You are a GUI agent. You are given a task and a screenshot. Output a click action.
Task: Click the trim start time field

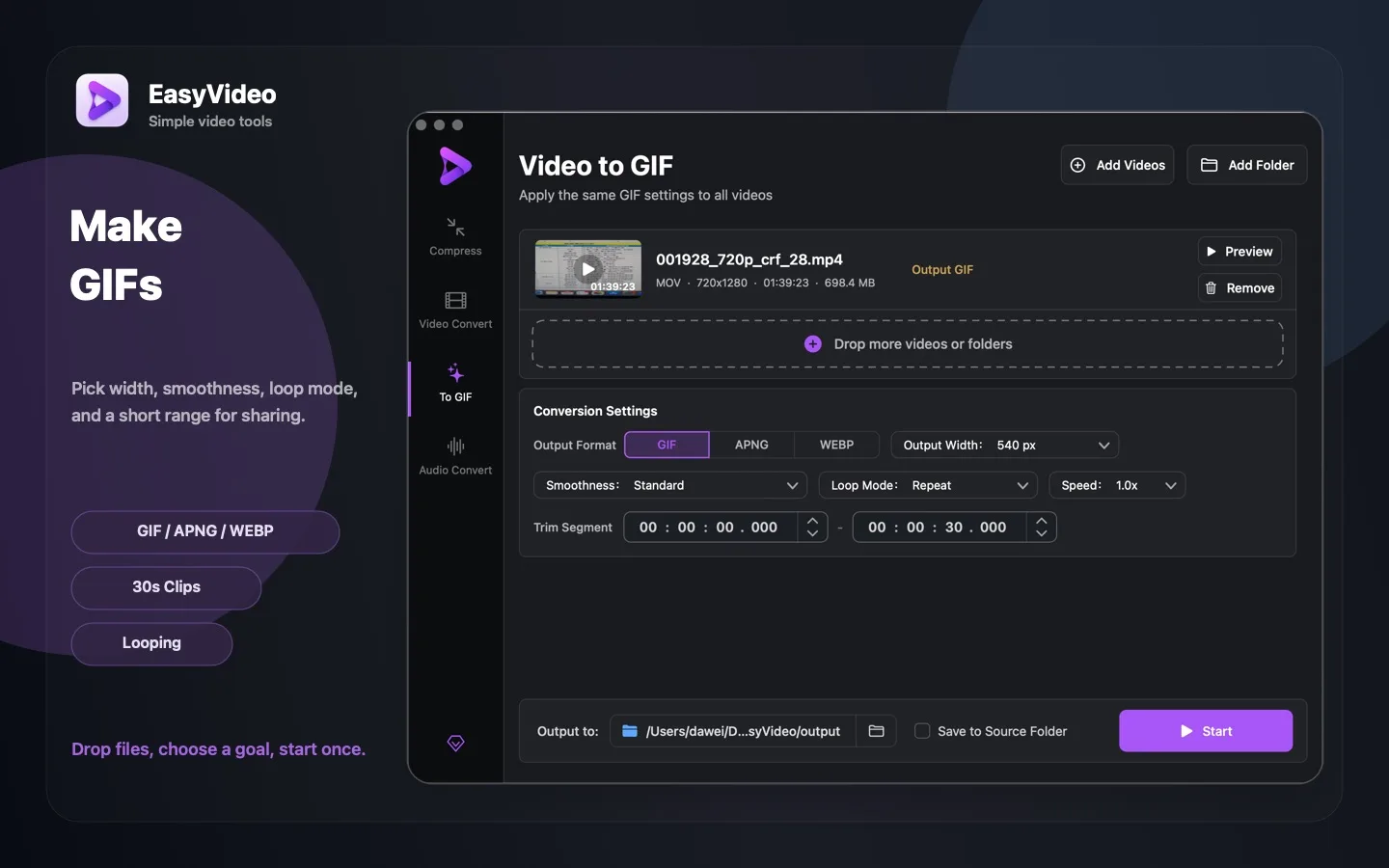click(x=711, y=528)
